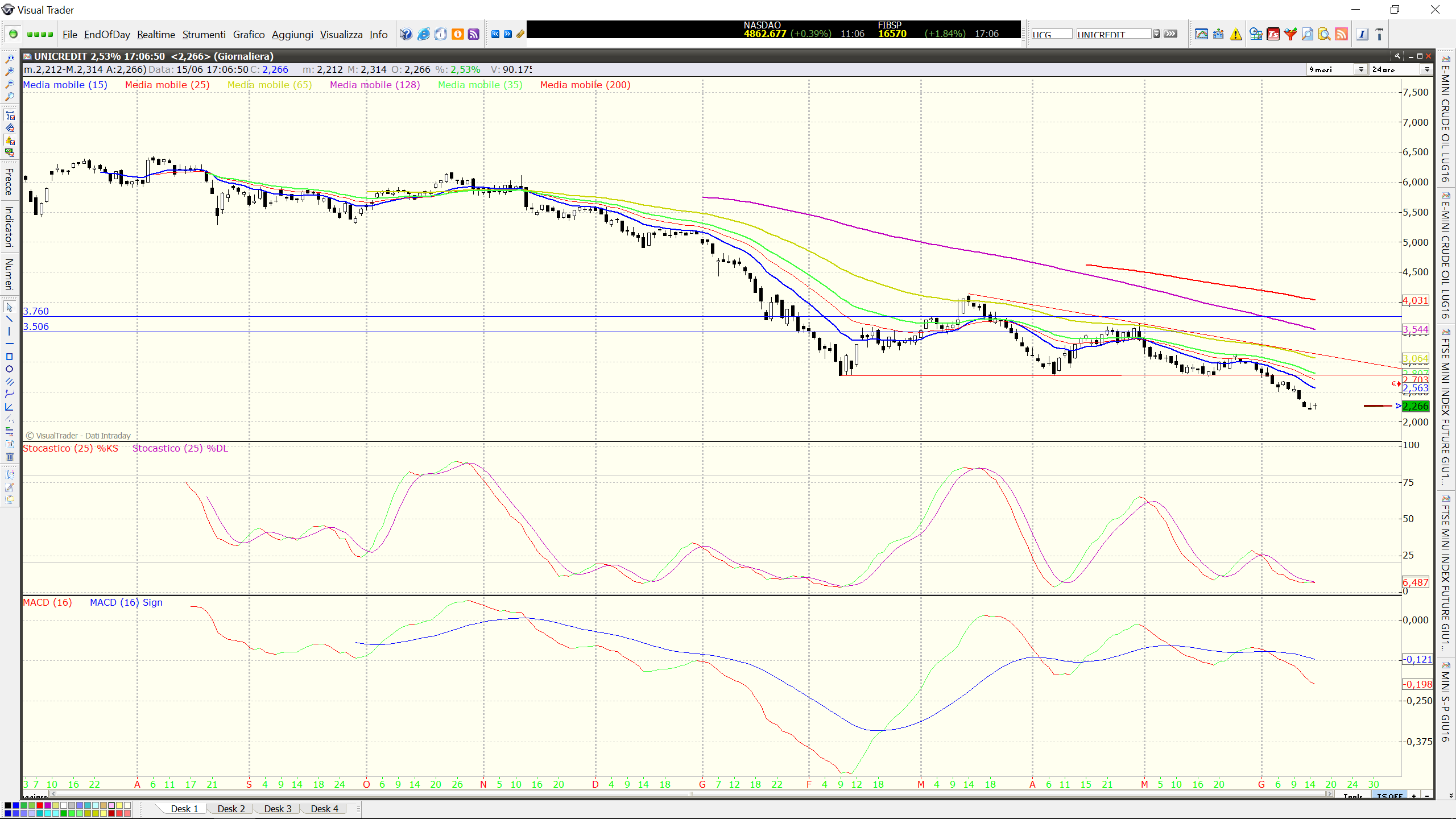Click the Media mobile (200) legend label
The height and width of the screenshot is (819, 1456).
tap(585, 85)
